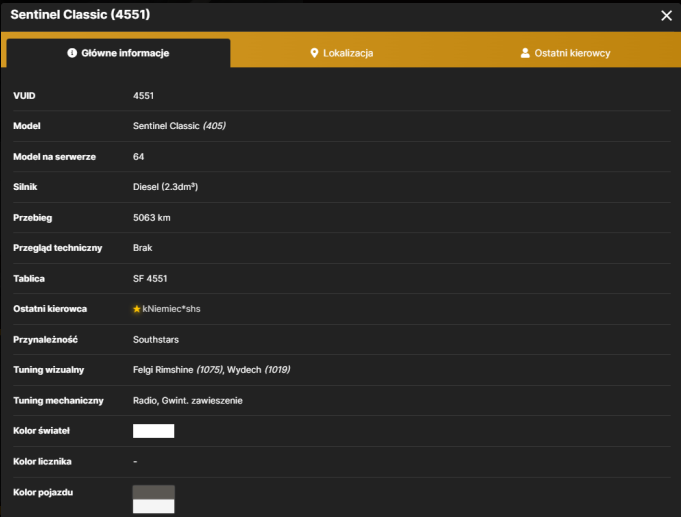Screen dimensions: 681x517
Task: Click the gold star next to kNiemiec*shs
Action: [137, 309]
